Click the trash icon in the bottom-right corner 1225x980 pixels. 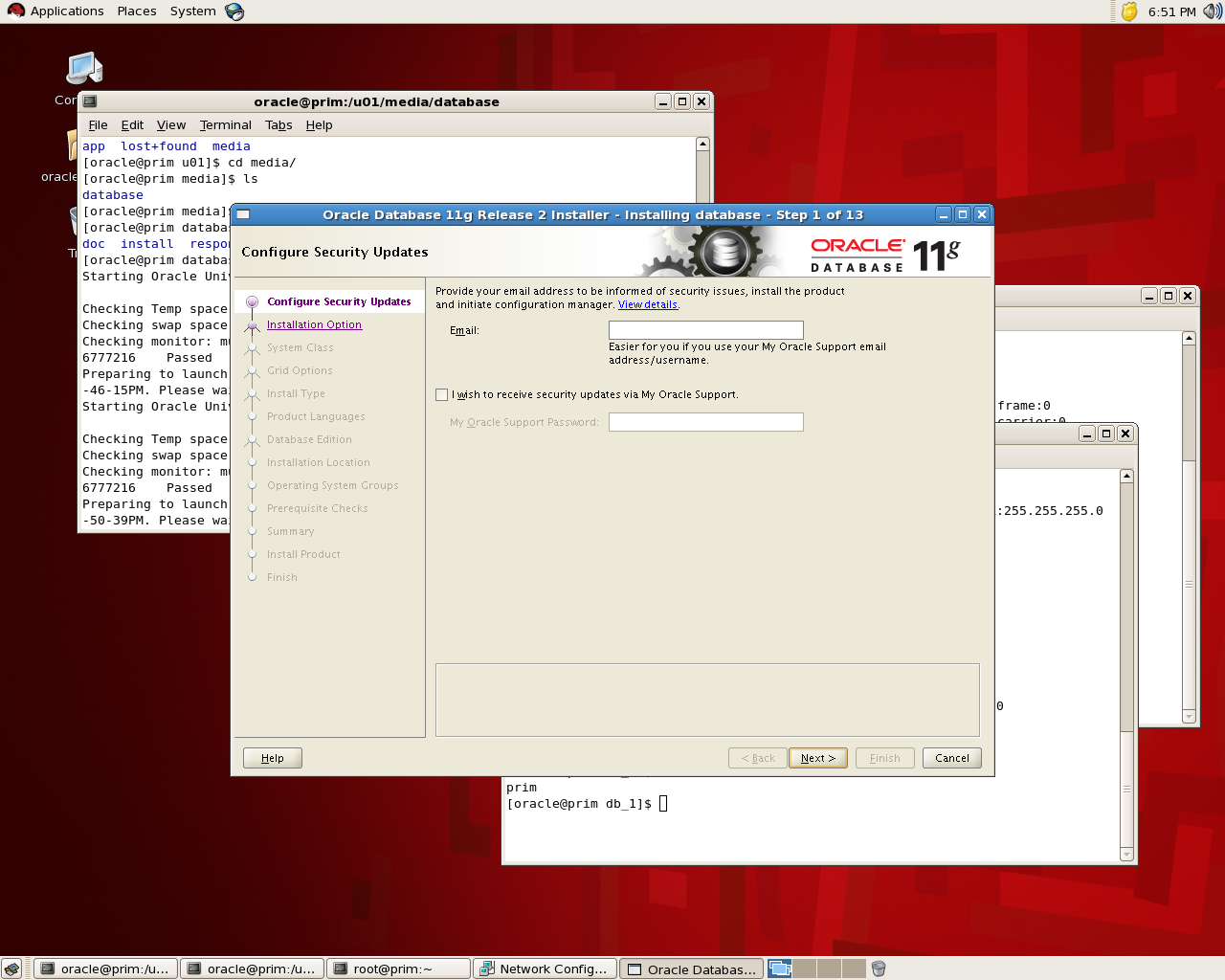879,968
